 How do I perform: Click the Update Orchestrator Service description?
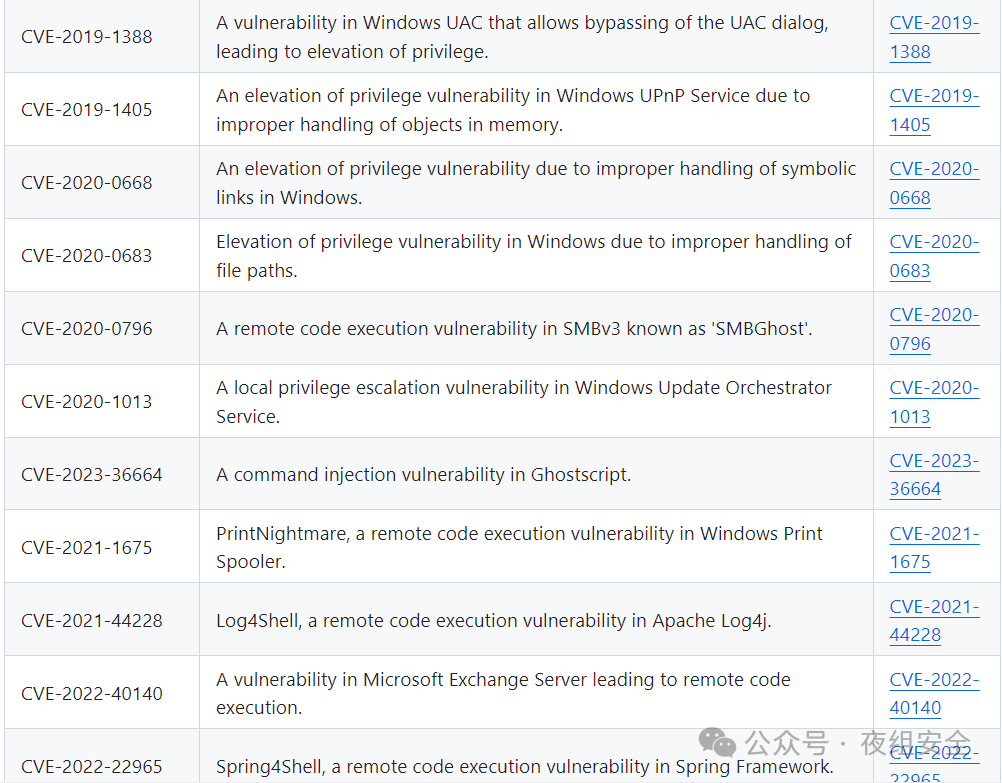click(x=524, y=401)
